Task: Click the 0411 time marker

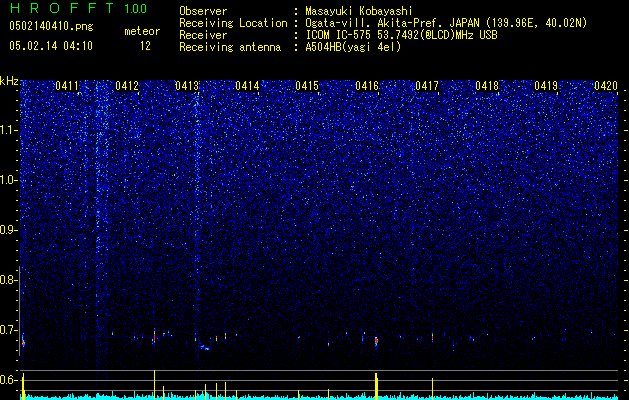Action: click(67, 86)
